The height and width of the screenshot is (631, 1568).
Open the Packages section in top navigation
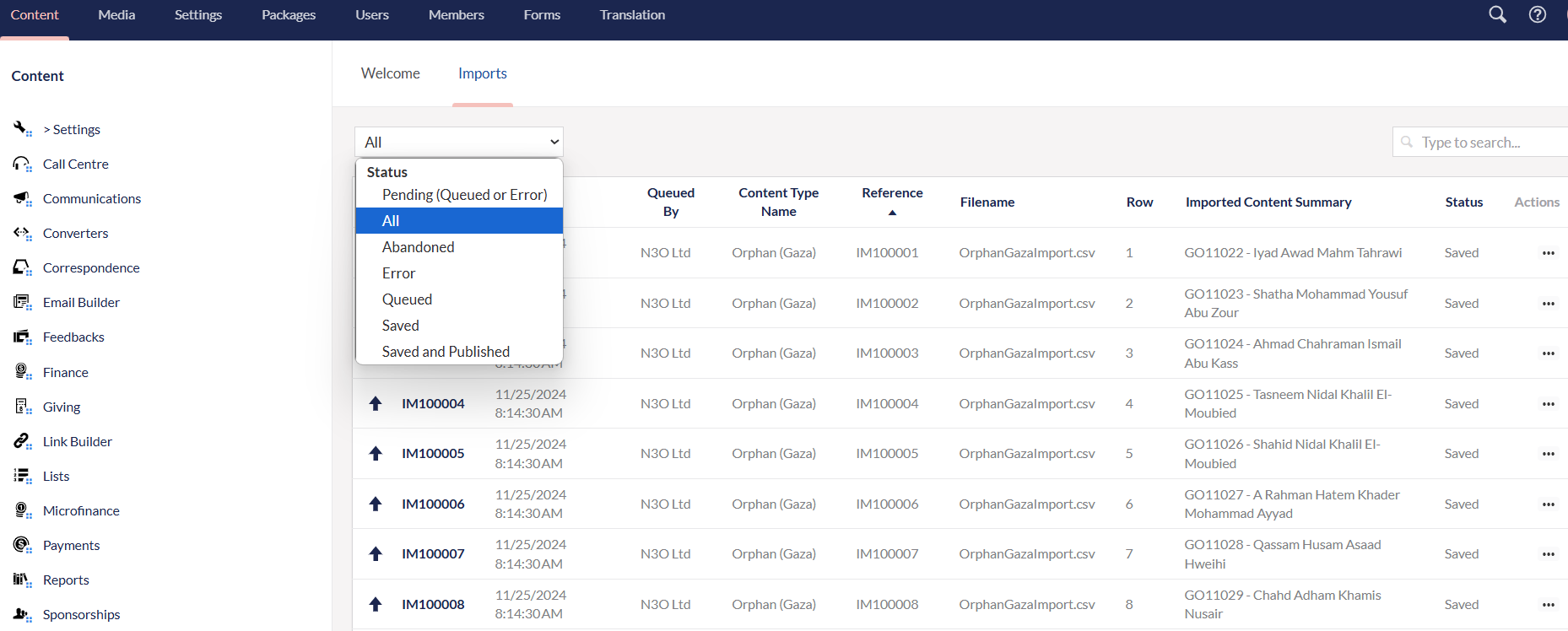point(289,14)
